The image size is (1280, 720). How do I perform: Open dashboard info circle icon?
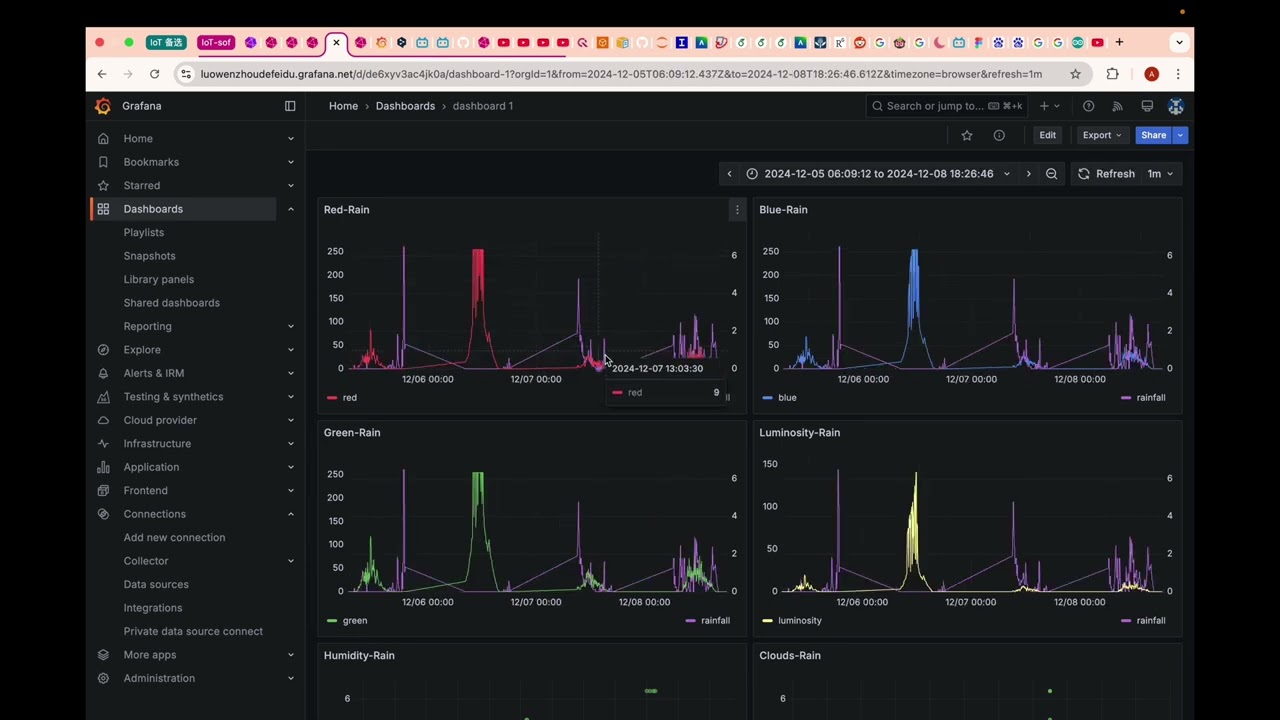click(999, 135)
